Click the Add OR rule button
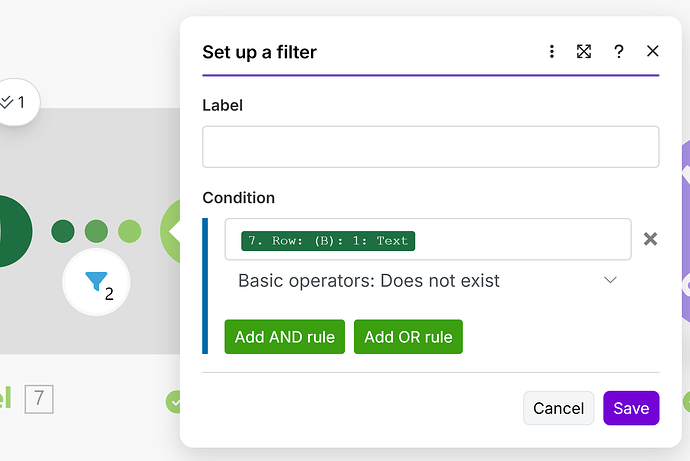 pyautogui.click(x=408, y=337)
